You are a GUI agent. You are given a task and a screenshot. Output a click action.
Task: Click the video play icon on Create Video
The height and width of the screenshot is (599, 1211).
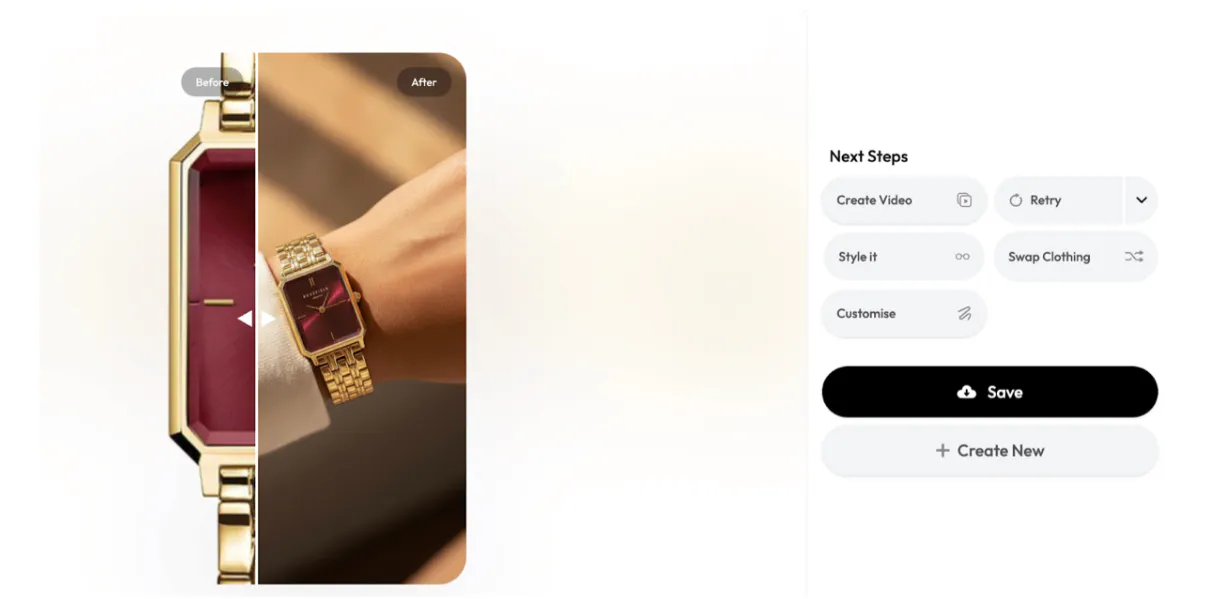click(964, 200)
